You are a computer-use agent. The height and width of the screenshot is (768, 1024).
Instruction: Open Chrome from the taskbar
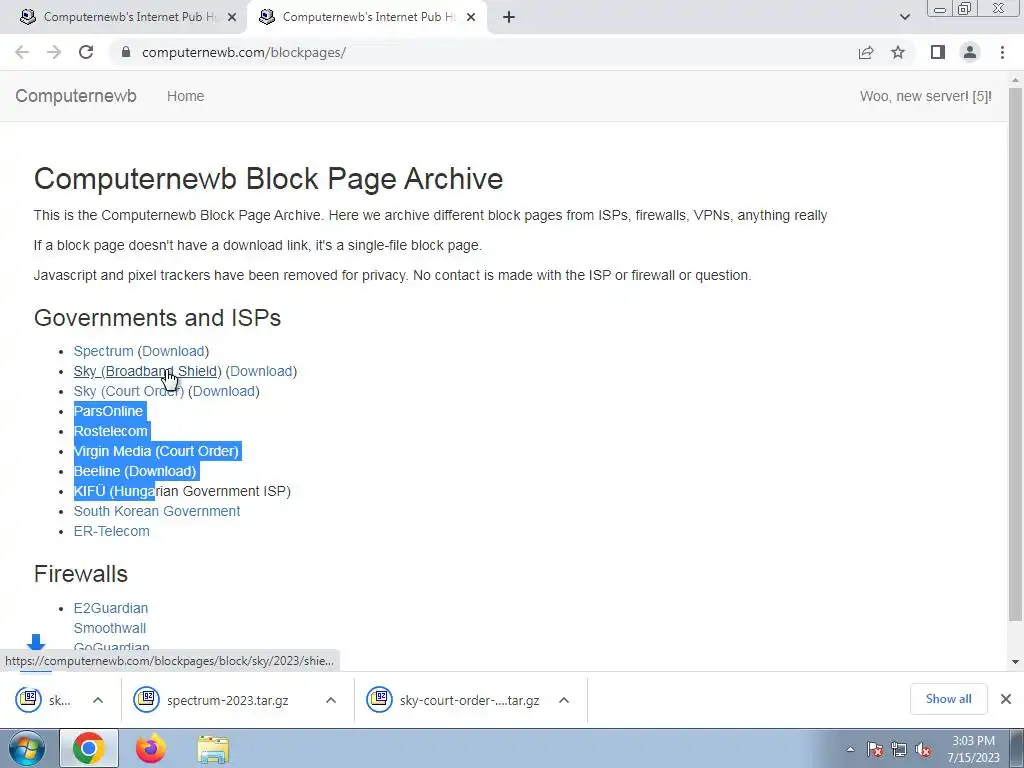pyautogui.click(x=89, y=748)
